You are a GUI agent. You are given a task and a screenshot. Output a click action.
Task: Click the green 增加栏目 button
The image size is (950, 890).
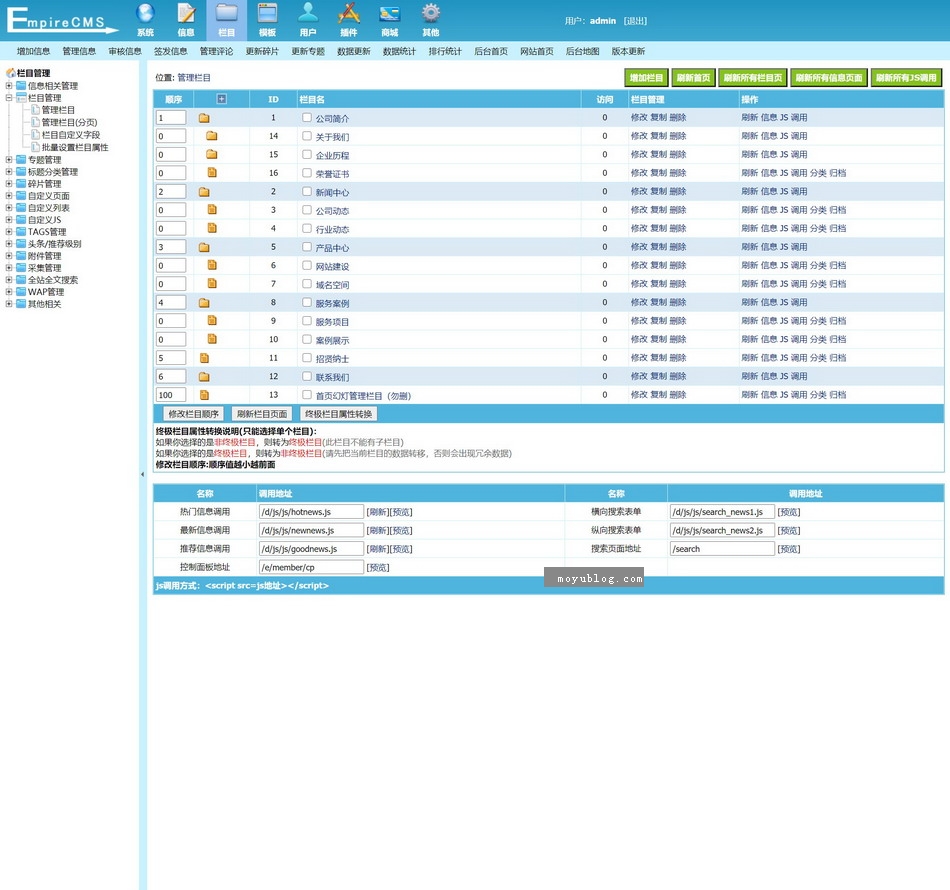[x=646, y=78]
